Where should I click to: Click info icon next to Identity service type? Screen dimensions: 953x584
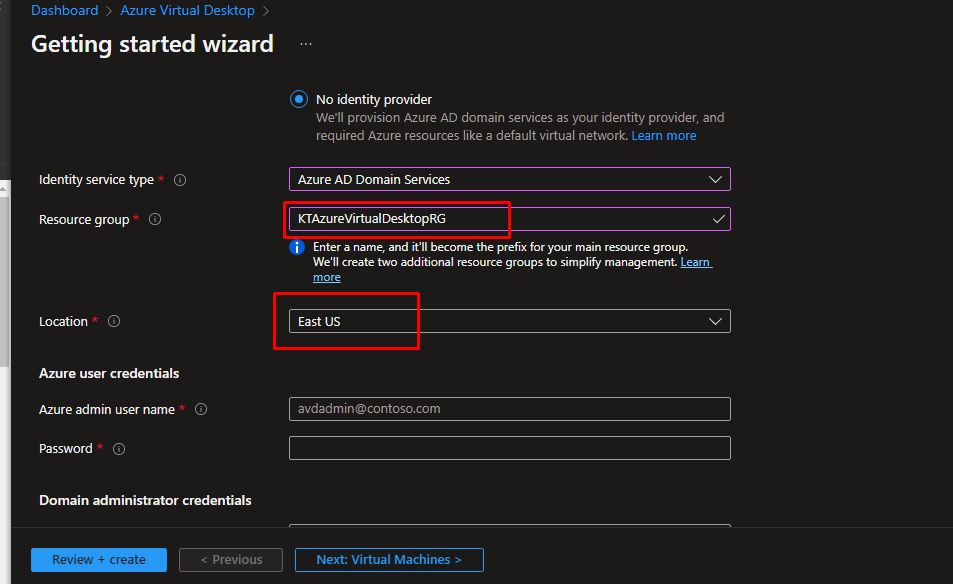[x=180, y=180]
